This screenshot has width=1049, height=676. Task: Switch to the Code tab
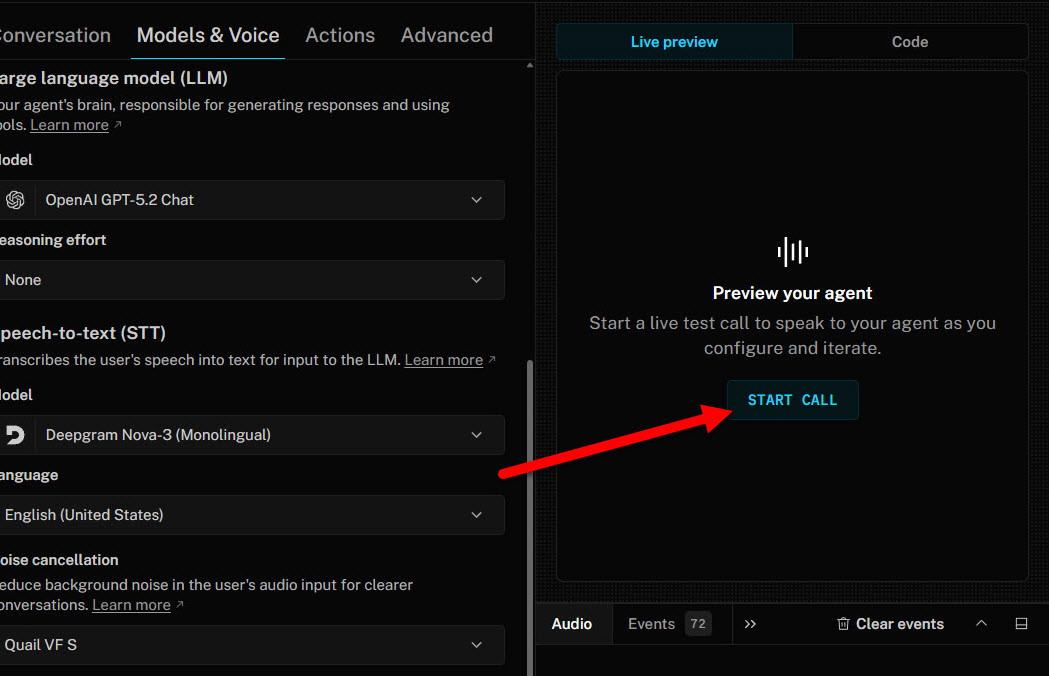click(x=910, y=41)
